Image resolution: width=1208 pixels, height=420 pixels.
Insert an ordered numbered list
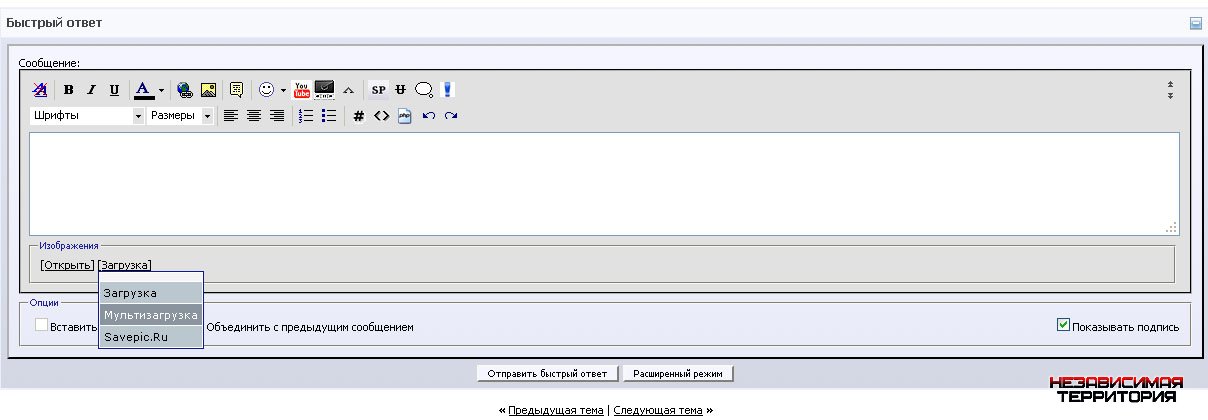[x=306, y=116]
